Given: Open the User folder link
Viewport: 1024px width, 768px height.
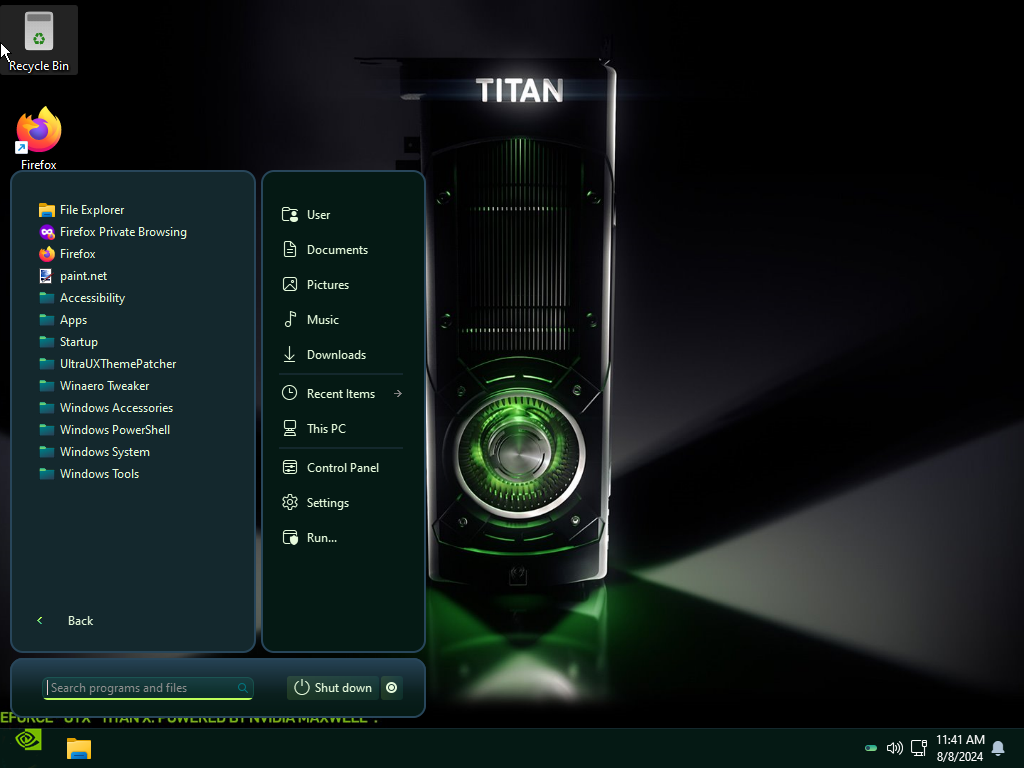Looking at the screenshot, I should (306, 214).
